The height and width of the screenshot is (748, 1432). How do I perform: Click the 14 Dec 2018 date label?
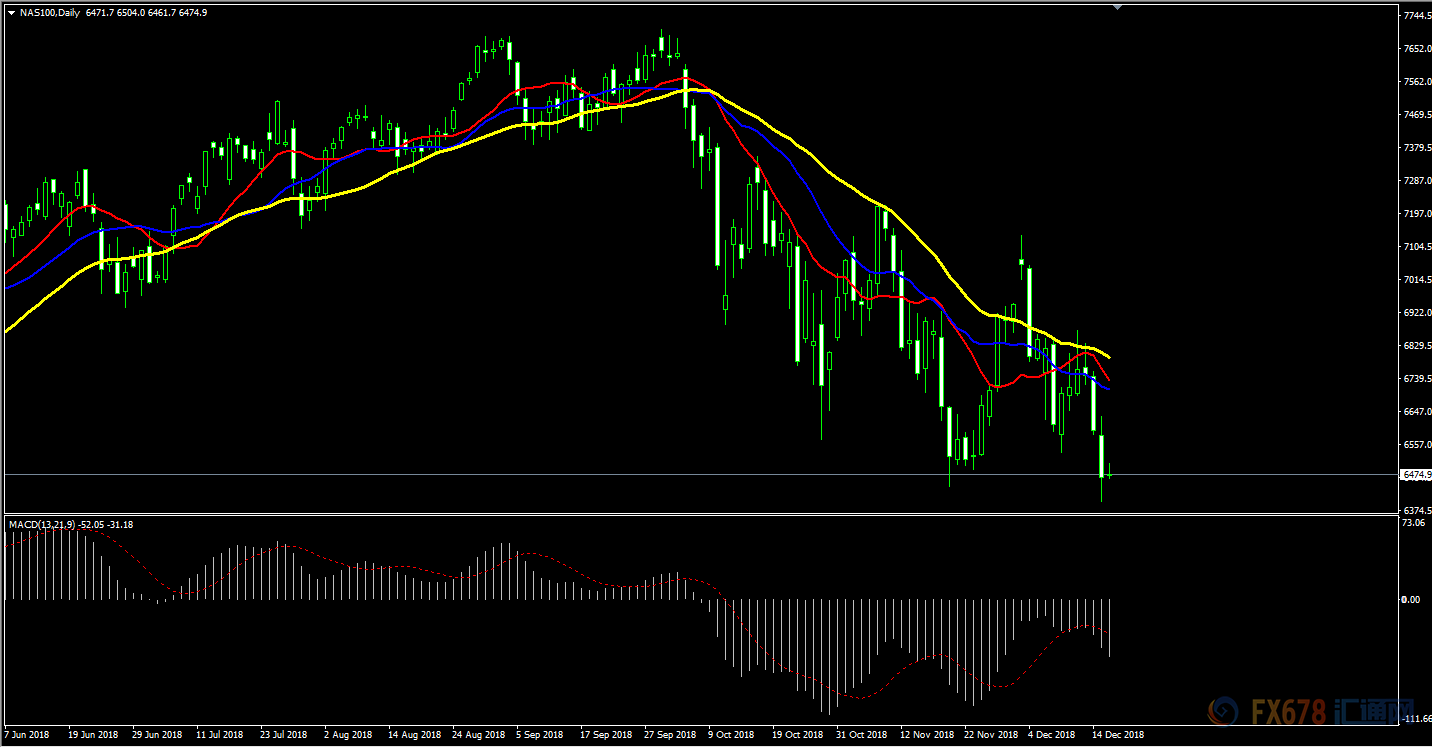pyautogui.click(x=1117, y=734)
